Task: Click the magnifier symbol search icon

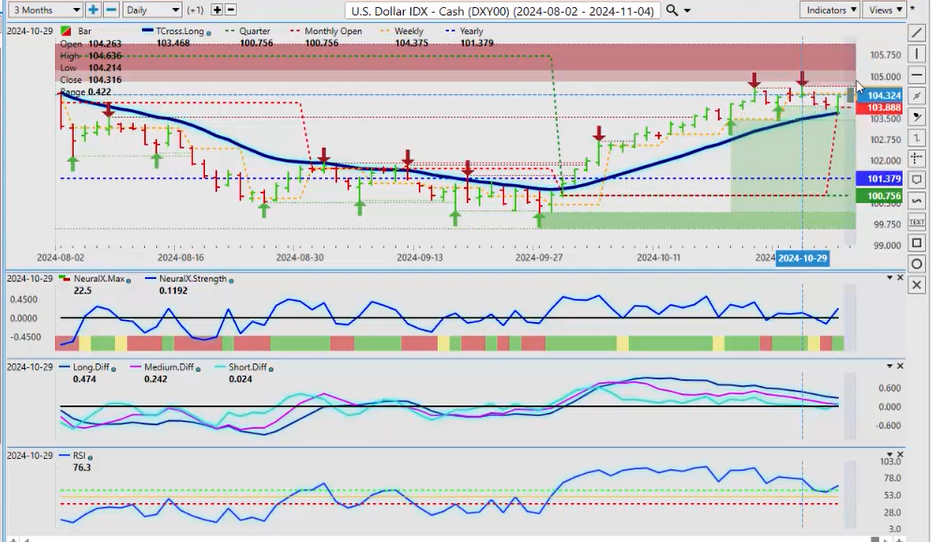Action: click(673, 10)
